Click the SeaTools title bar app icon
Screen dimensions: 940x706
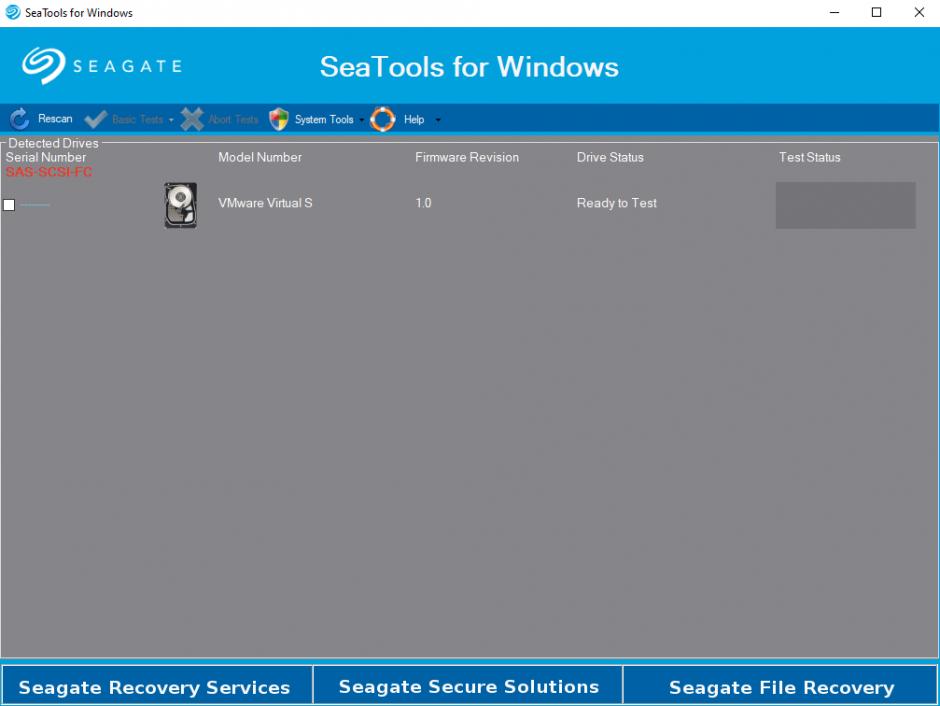[x=13, y=13]
